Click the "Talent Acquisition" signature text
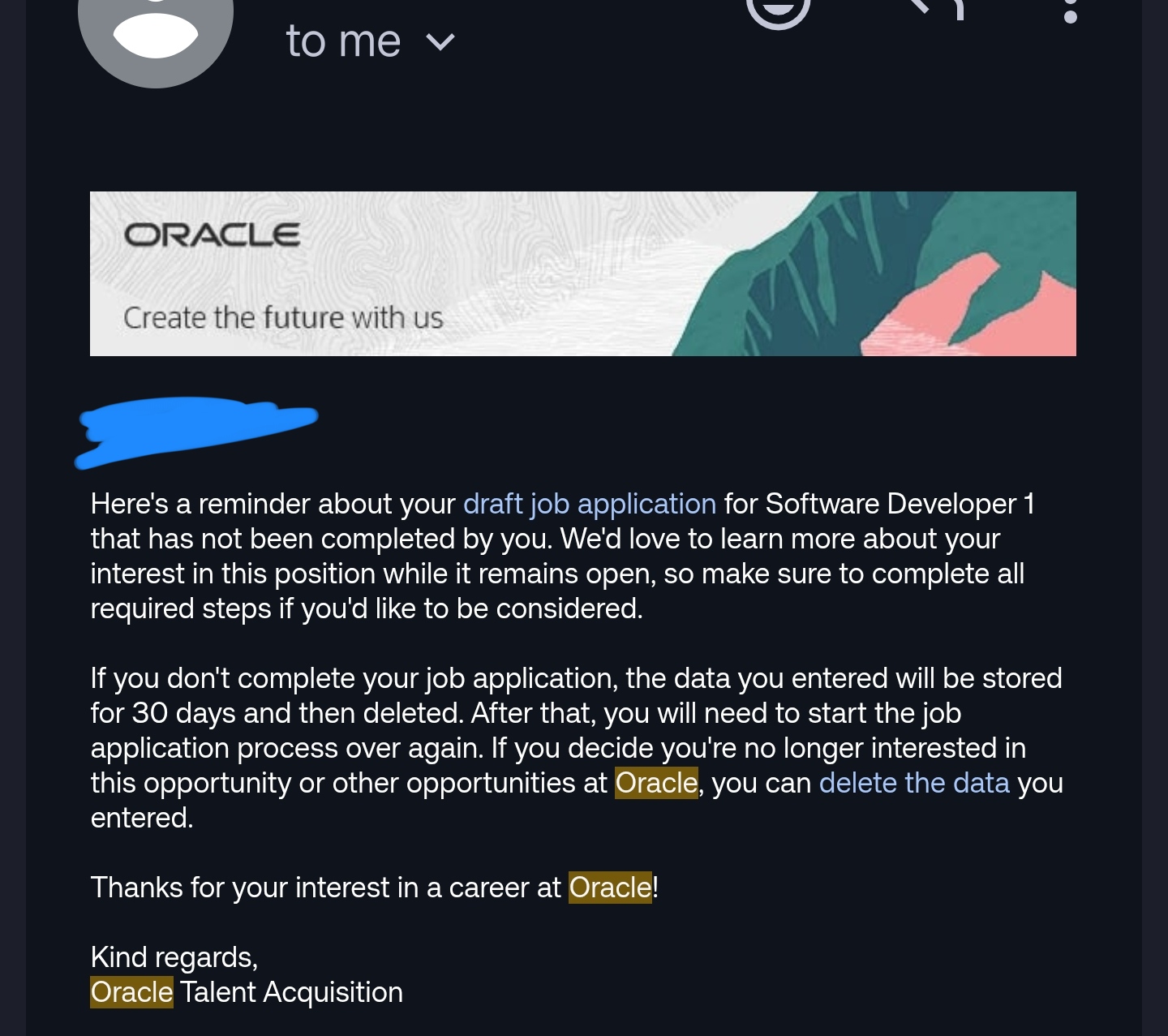This screenshot has width=1168, height=1036. pos(291,992)
